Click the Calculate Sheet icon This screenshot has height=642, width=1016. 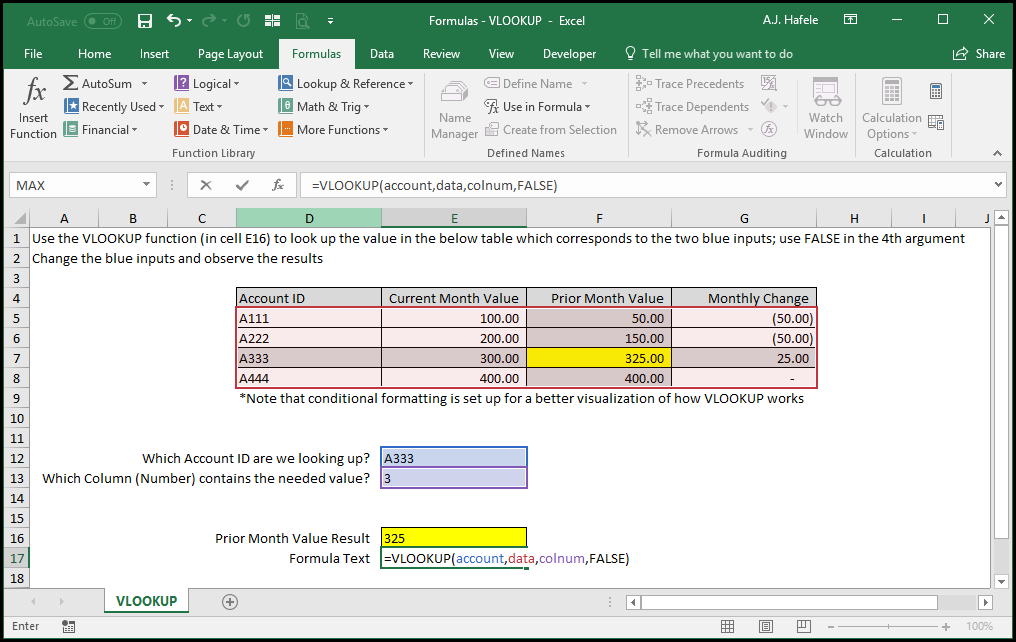coord(936,122)
